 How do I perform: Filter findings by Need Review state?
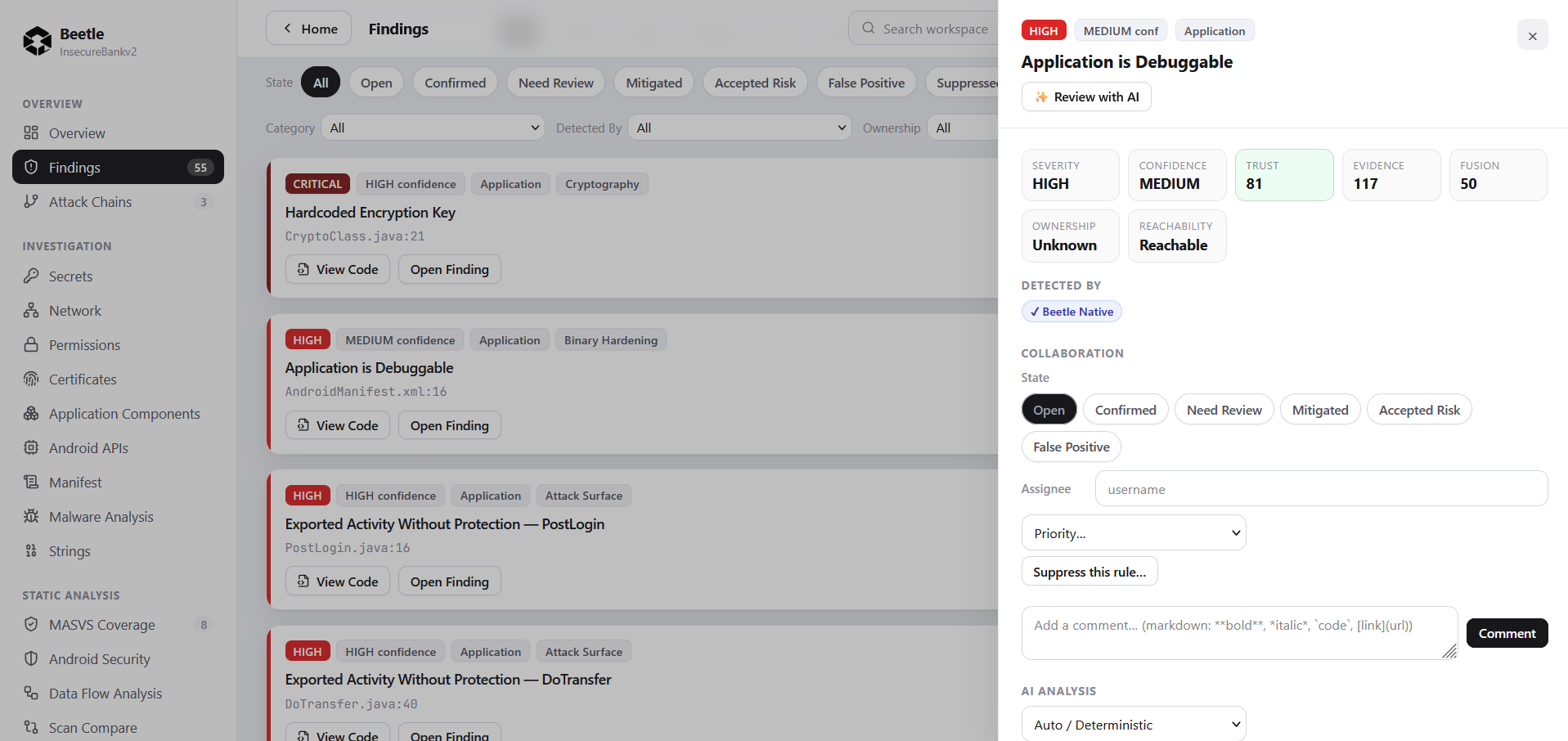pyautogui.click(x=556, y=83)
